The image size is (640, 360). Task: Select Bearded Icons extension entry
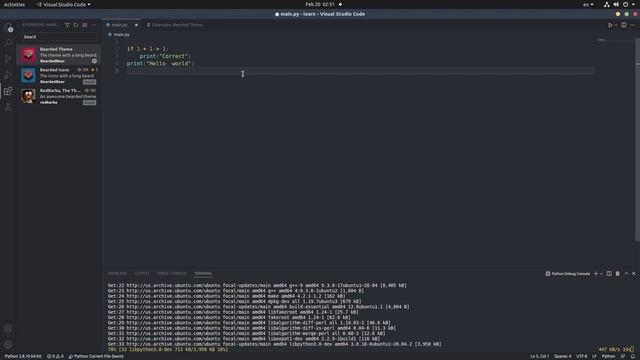pos(59,76)
